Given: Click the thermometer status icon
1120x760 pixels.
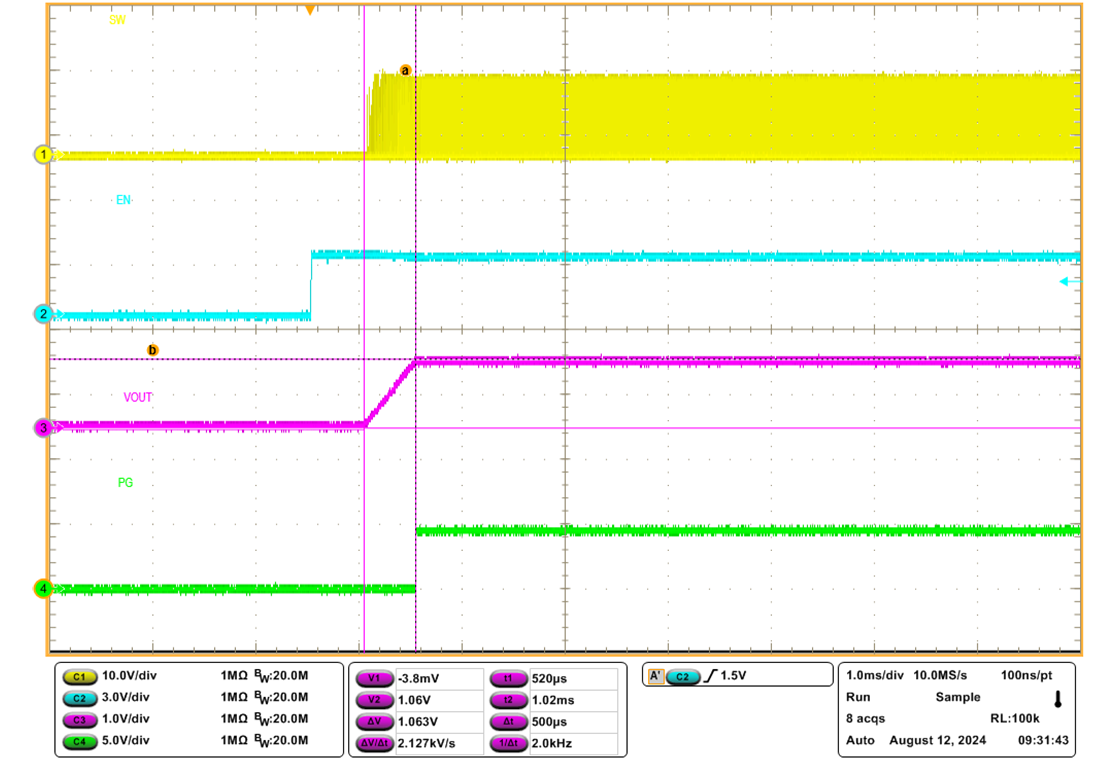Looking at the screenshot, I should click(1057, 697).
